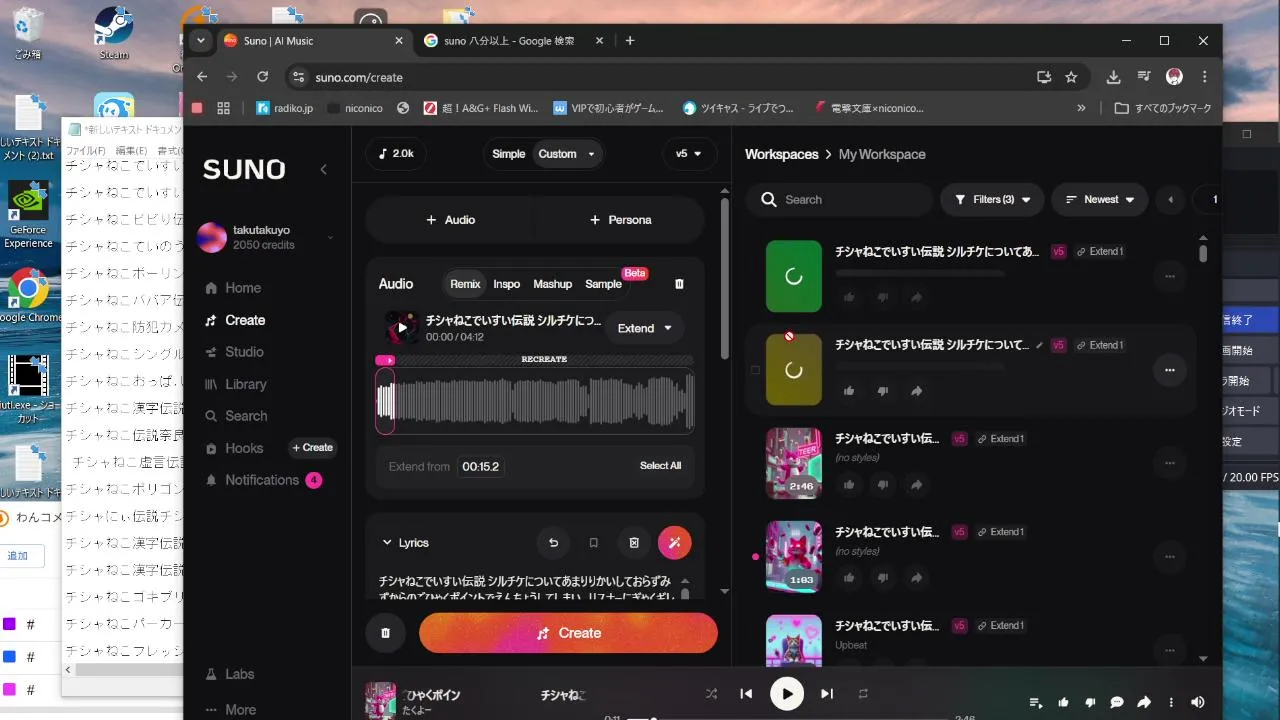The height and width of the screenshot is (720, 1280).
Task: Switch to Simple mode
Action: click(x=509, y=154)
